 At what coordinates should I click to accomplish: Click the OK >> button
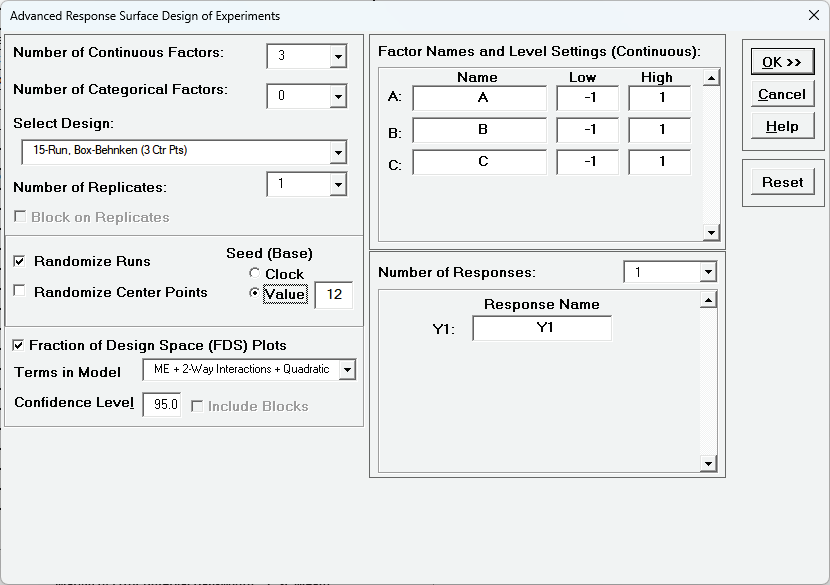pyautogui.click(x=782, y=62)
